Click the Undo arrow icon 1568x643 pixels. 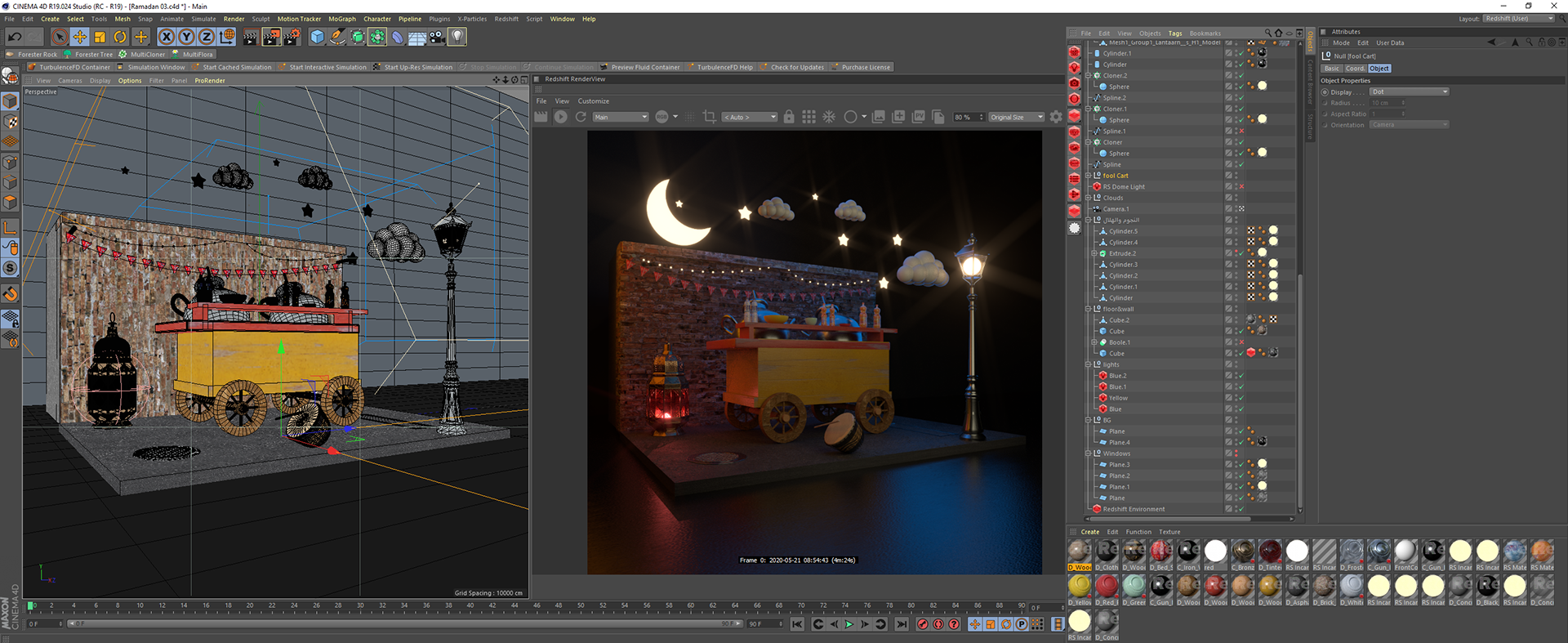click(15, 37)
